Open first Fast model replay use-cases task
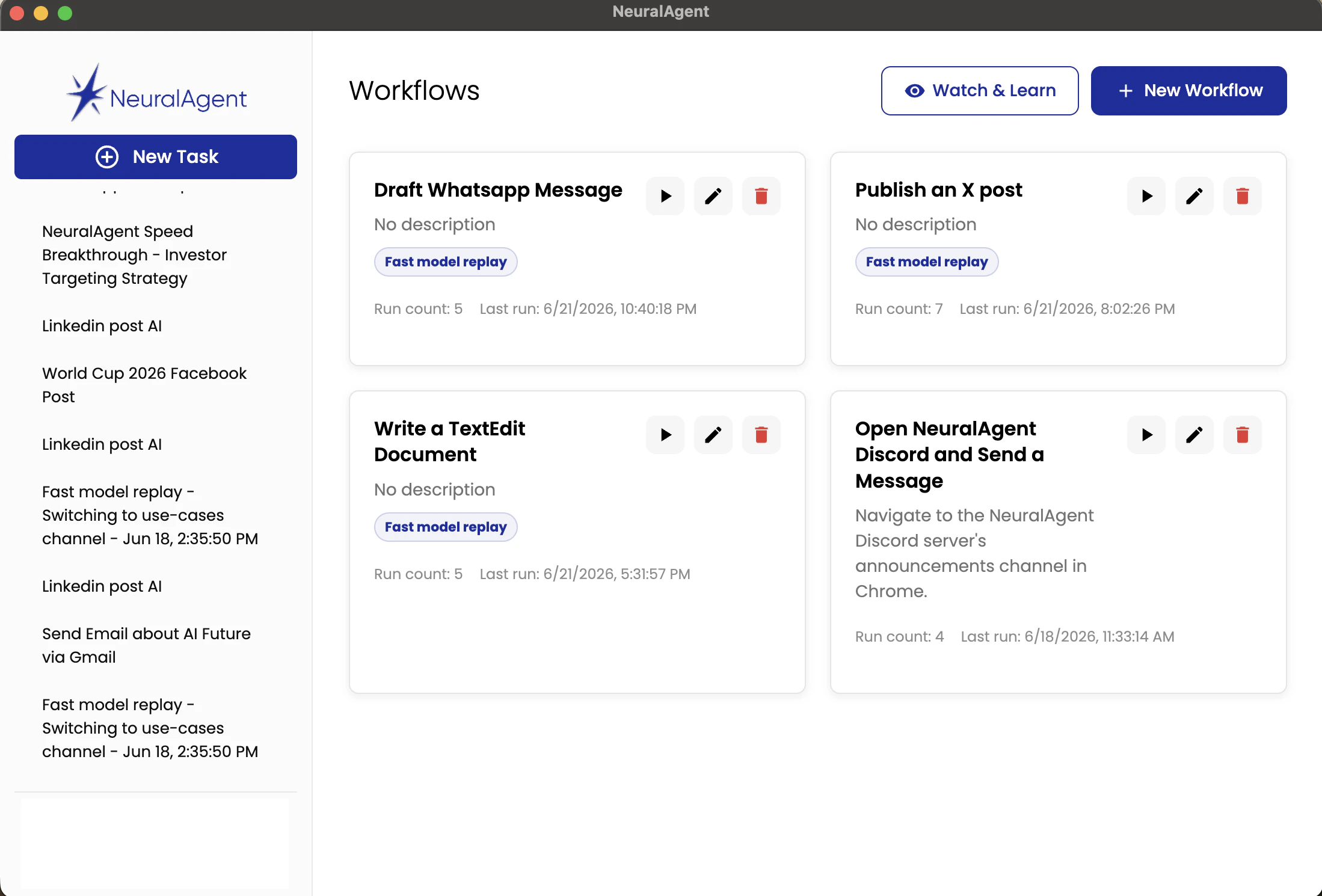Screen dimensions: 1322x896 pos(150,515)
